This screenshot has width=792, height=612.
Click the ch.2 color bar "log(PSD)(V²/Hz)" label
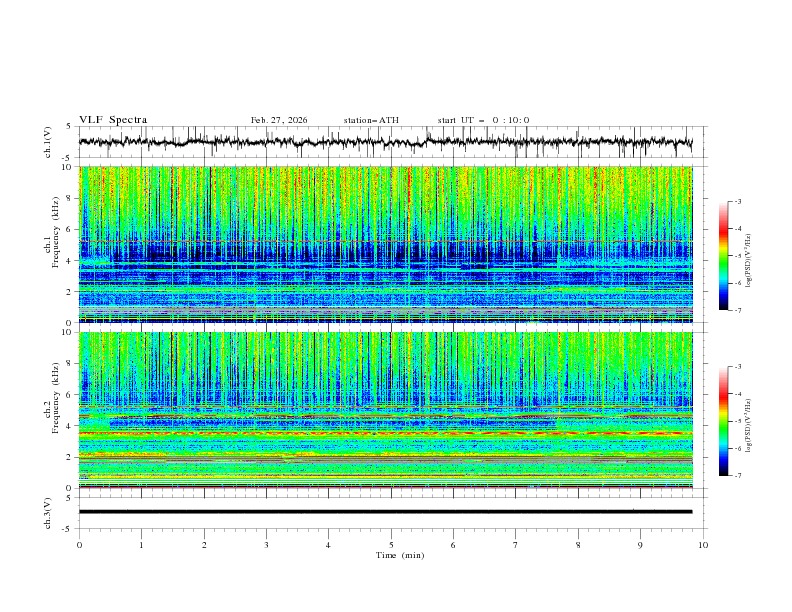click(x=749, y=426)
